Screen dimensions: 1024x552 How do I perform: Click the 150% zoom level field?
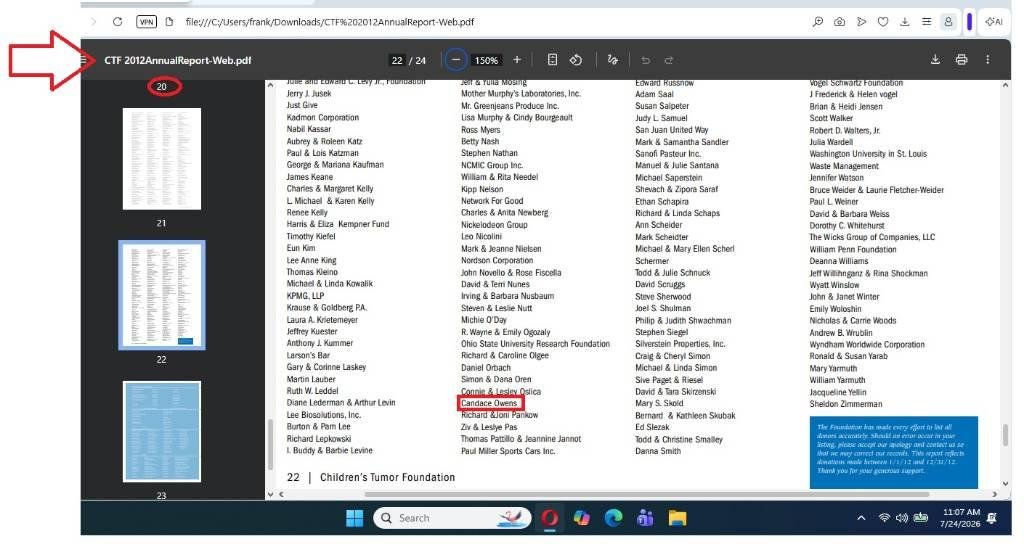point(486,60)
